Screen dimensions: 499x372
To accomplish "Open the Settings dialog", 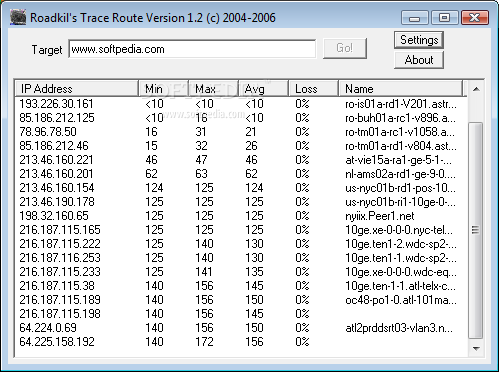I will (x=419, y=40).
